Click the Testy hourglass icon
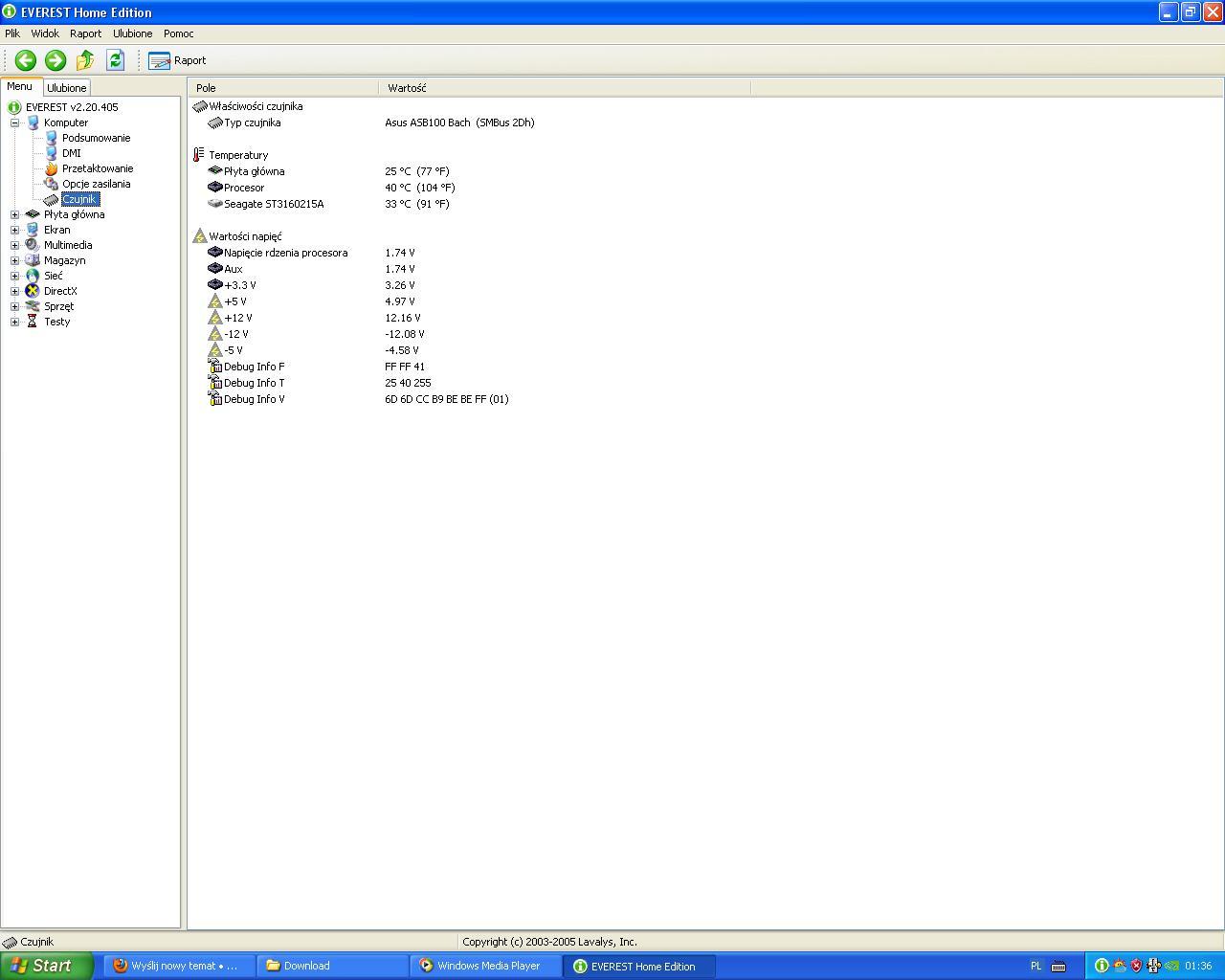 coord(33,322)
